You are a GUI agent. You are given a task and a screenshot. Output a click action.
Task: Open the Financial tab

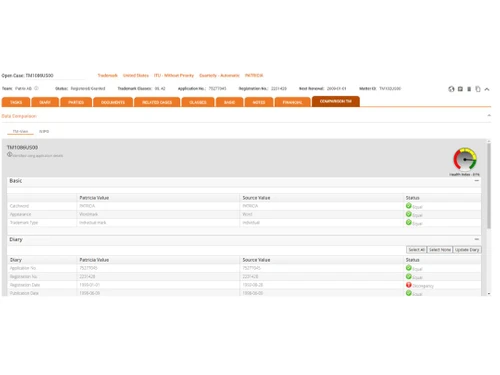tap(292, 102)
